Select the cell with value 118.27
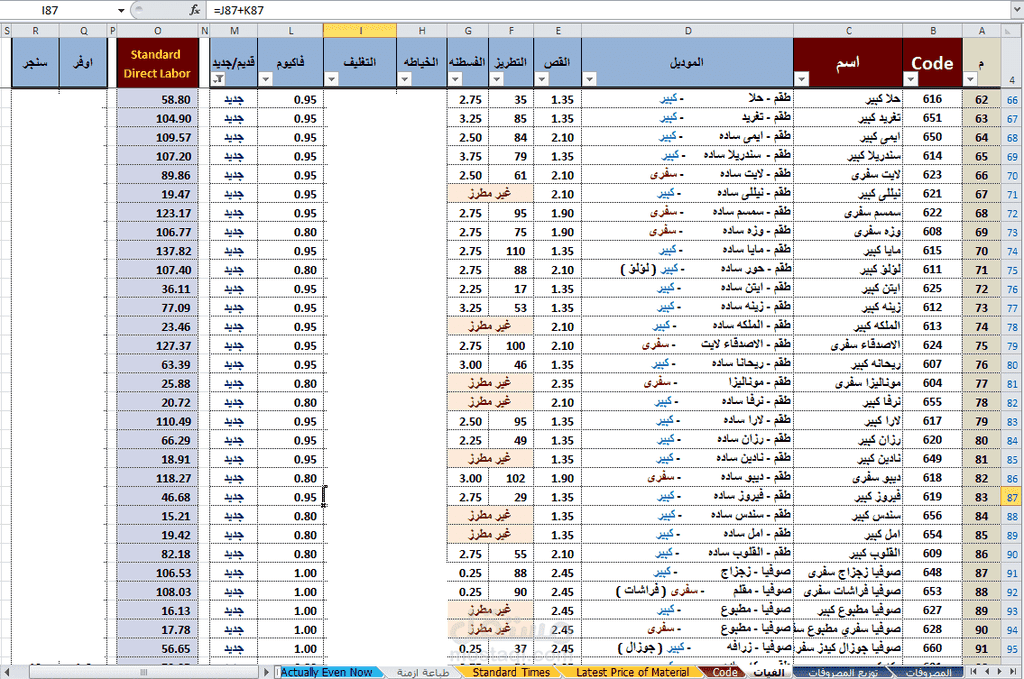1024x679 pixels. (x=157, y=479)
